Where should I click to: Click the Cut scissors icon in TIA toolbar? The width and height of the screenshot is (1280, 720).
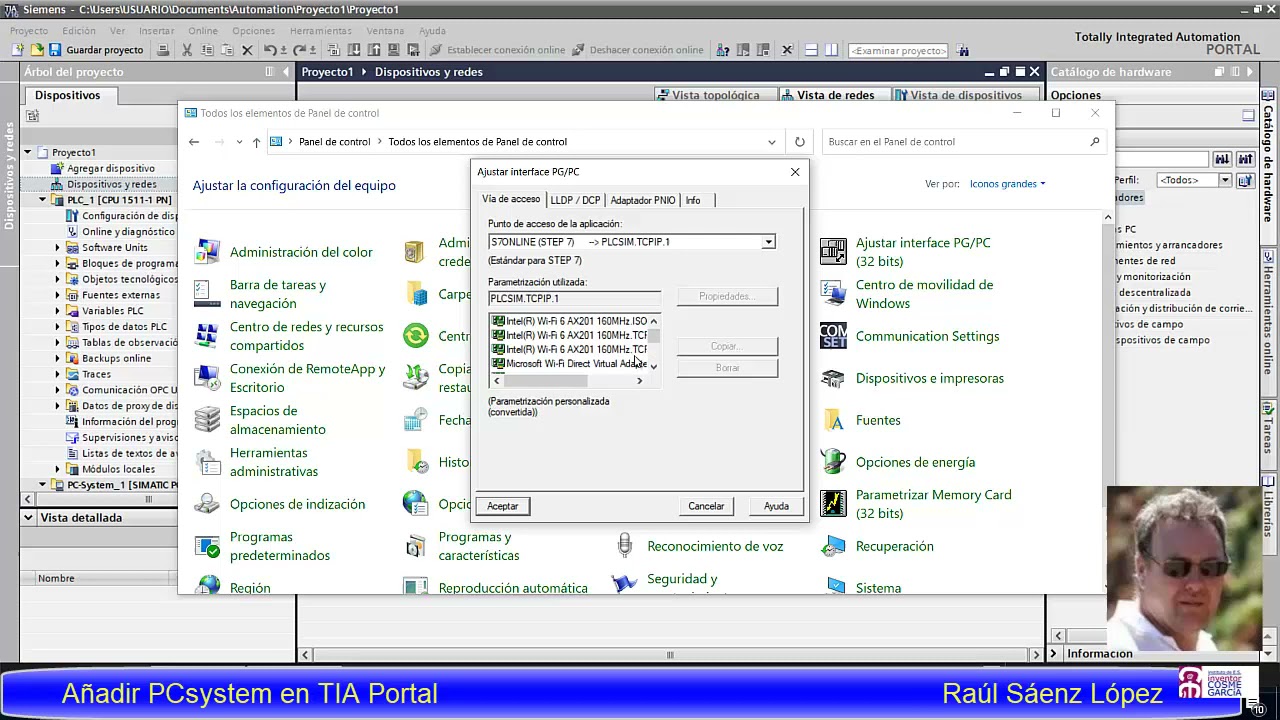(x=187, y=50)
